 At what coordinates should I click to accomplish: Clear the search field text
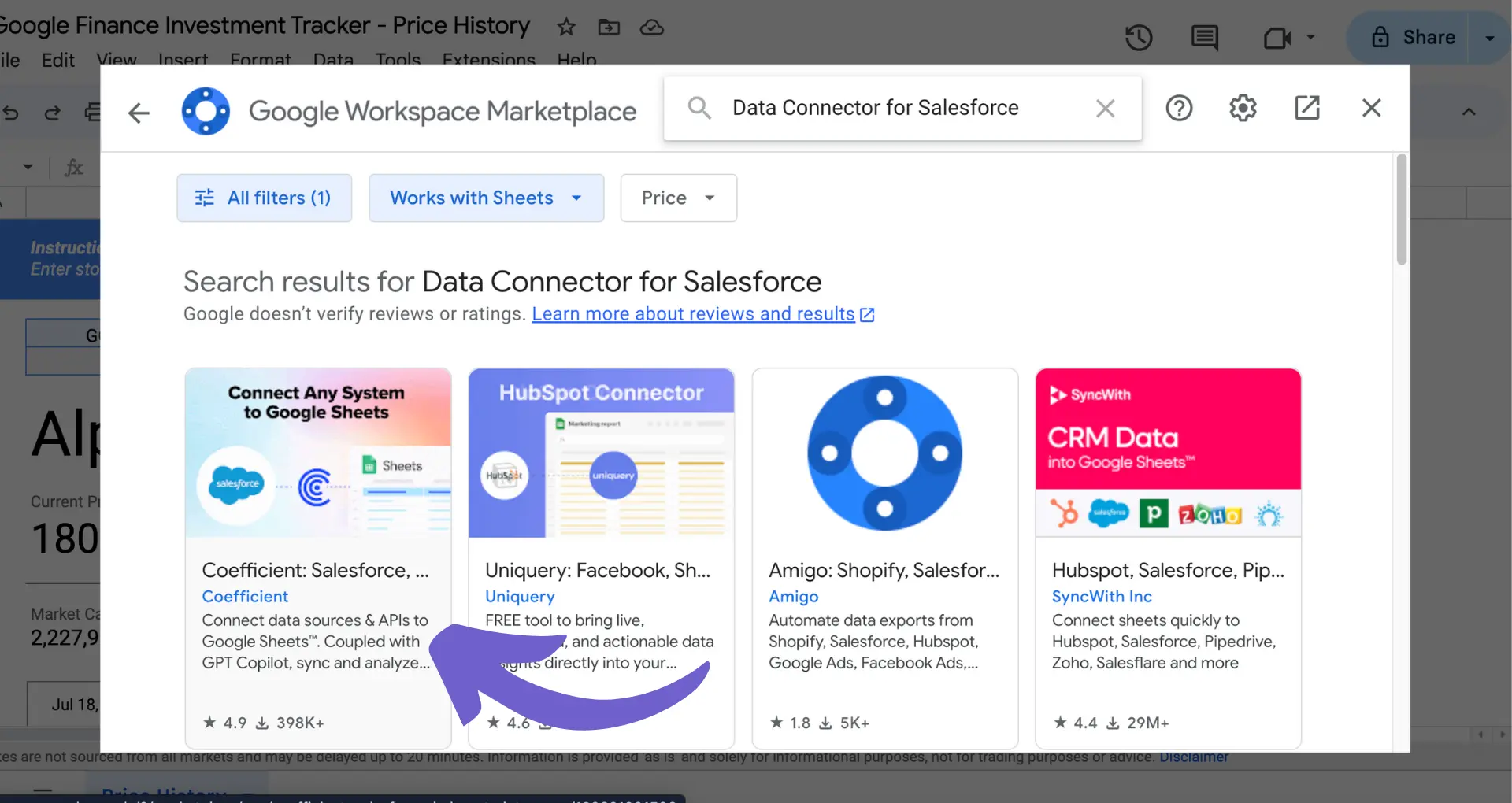1106,108
